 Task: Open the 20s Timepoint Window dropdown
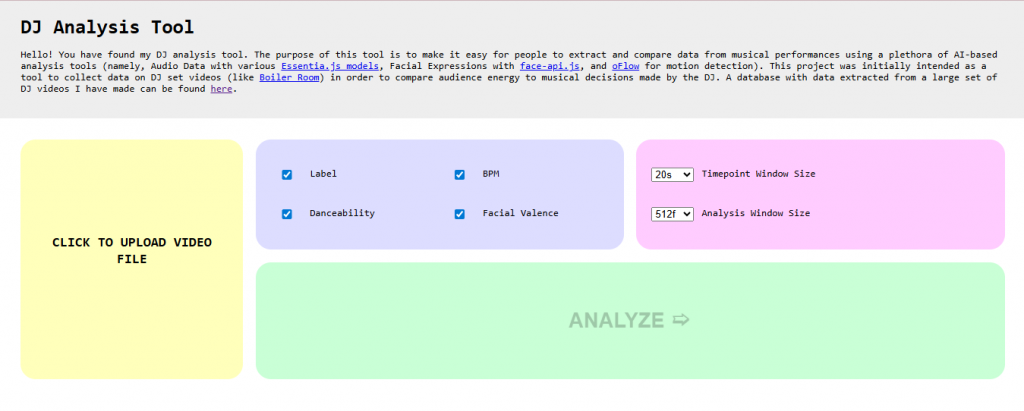click(671, 174)
